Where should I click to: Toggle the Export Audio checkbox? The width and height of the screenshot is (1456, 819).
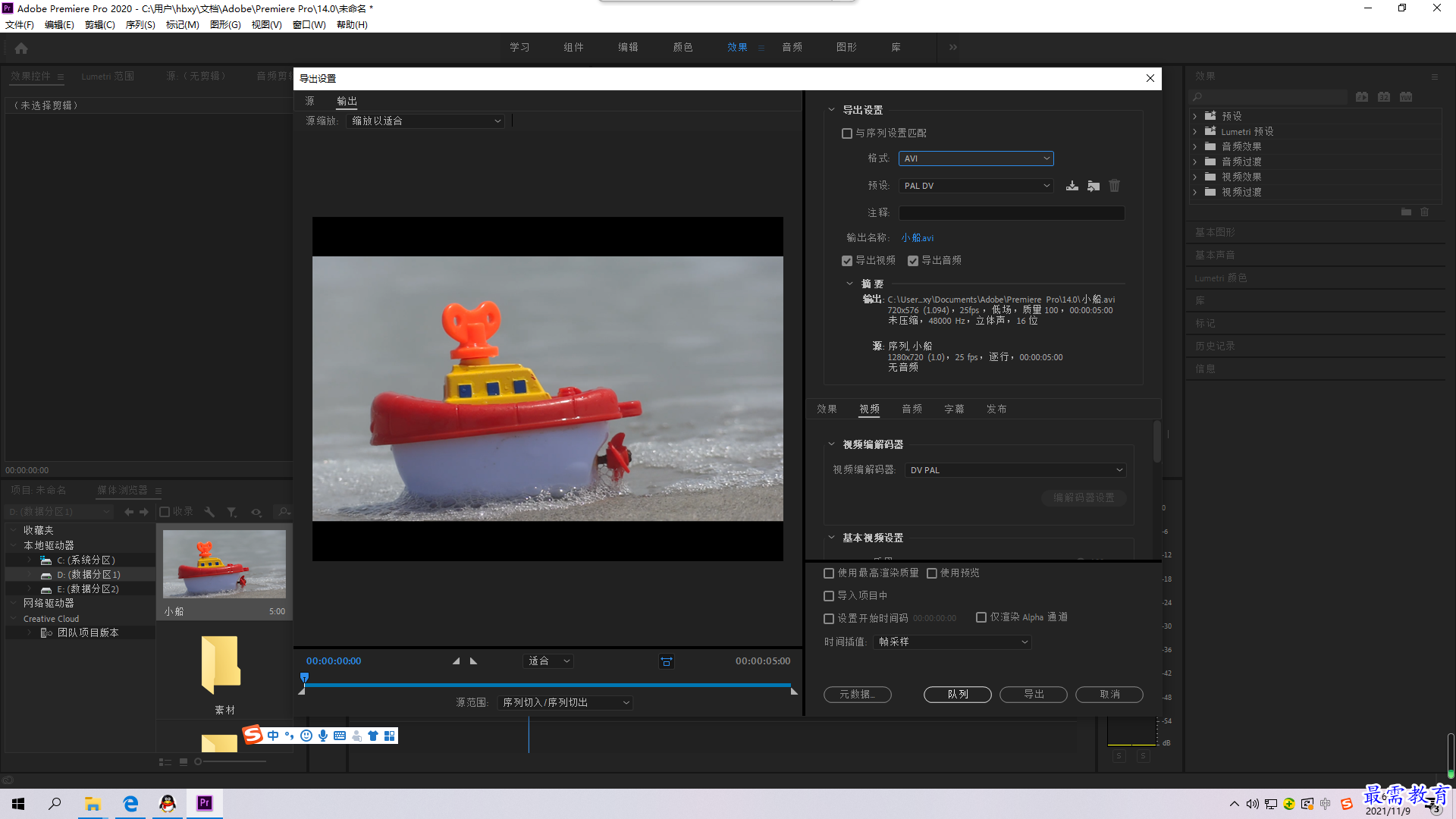click(913, 261)
